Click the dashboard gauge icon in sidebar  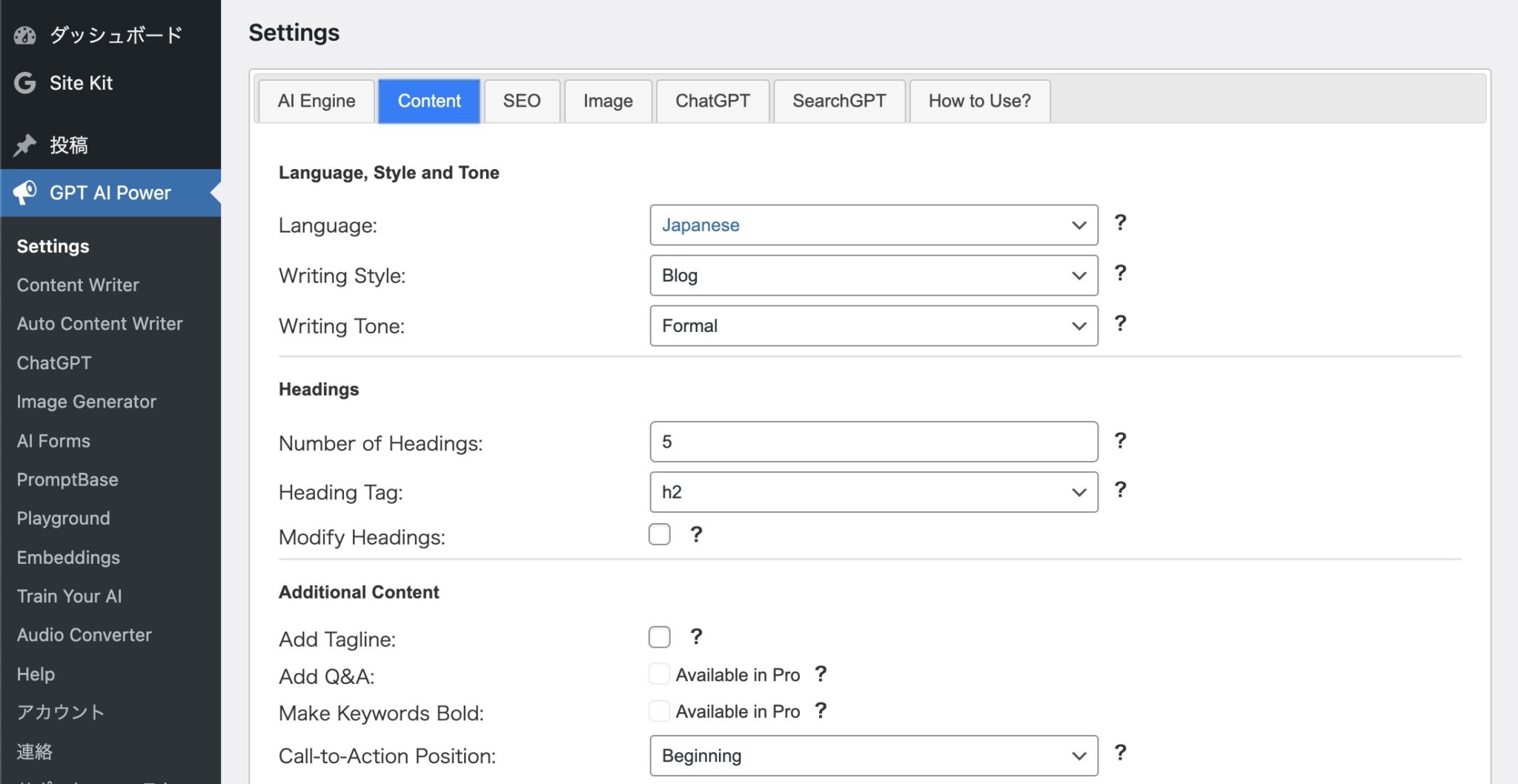coord(25,35)
